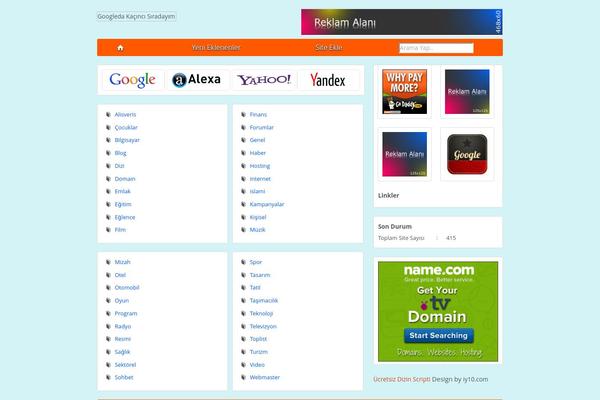Open the Toplist category
Viewport: 600px width, 400px height.
click(x=258, y=339)
